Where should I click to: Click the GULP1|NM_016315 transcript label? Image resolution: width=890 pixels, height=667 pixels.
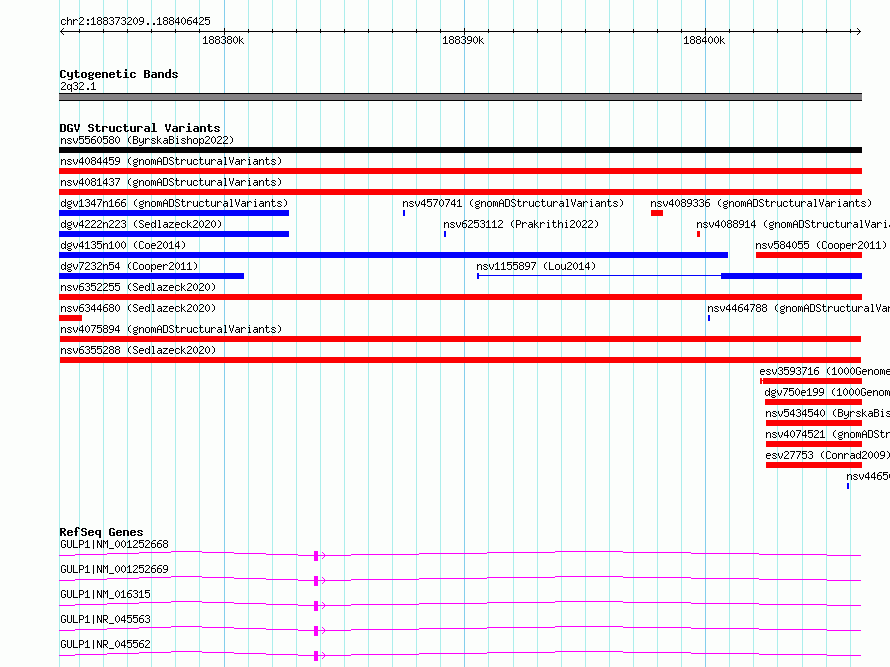coord(105,594)
